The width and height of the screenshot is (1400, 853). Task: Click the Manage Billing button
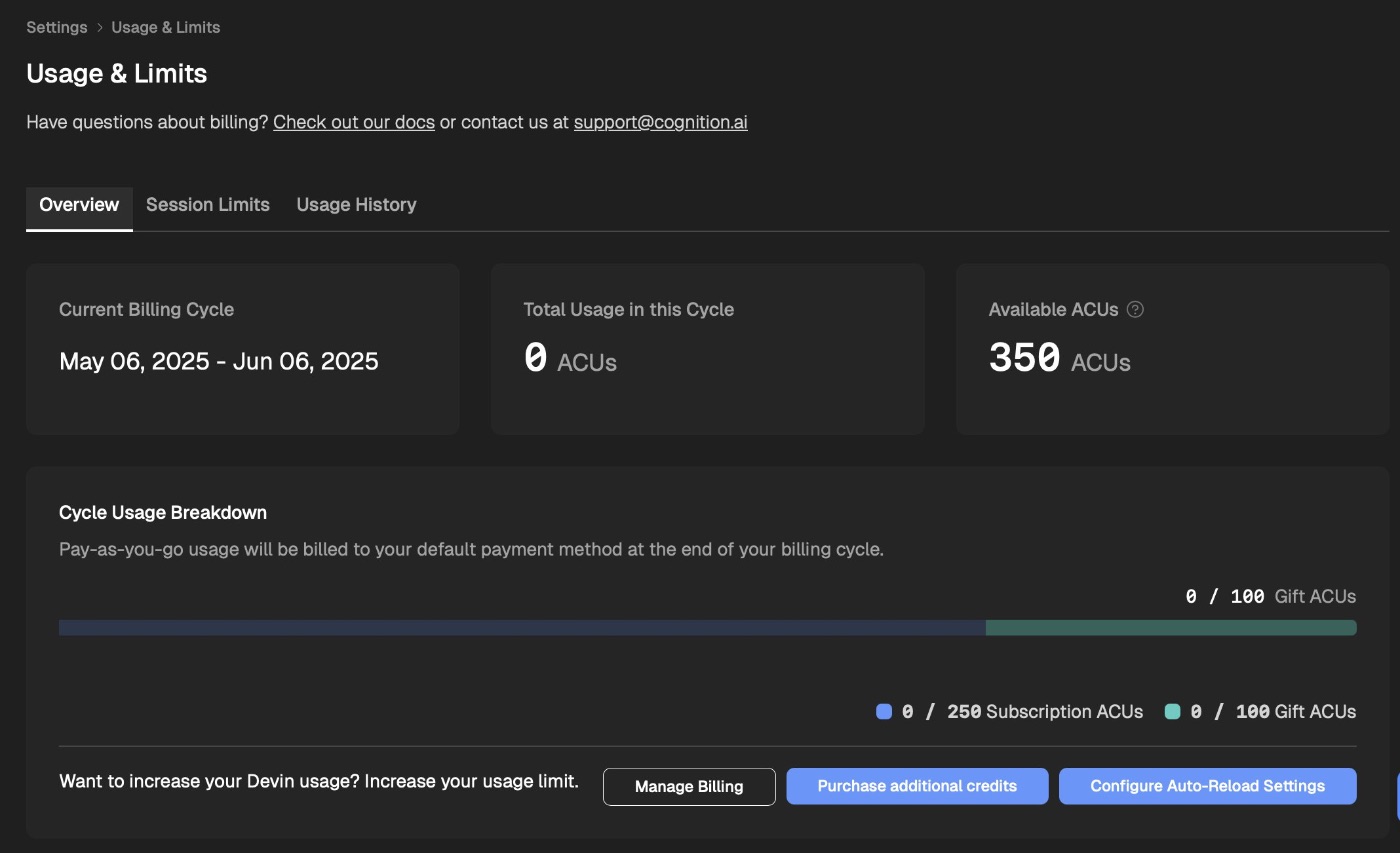coord(689,787)
